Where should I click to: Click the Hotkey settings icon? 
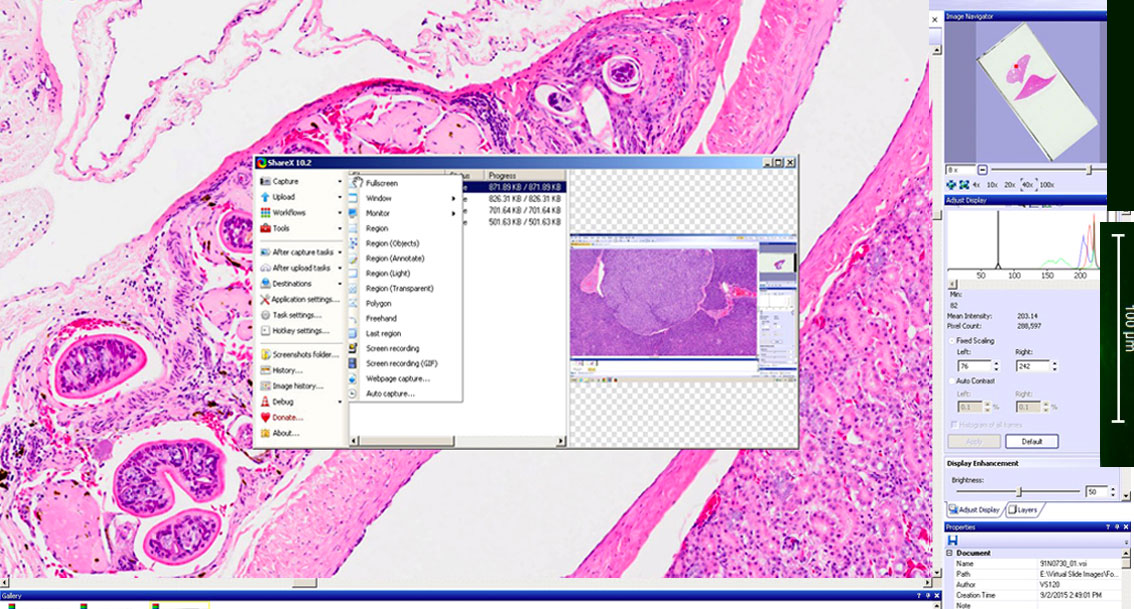(x=265, y=330)
